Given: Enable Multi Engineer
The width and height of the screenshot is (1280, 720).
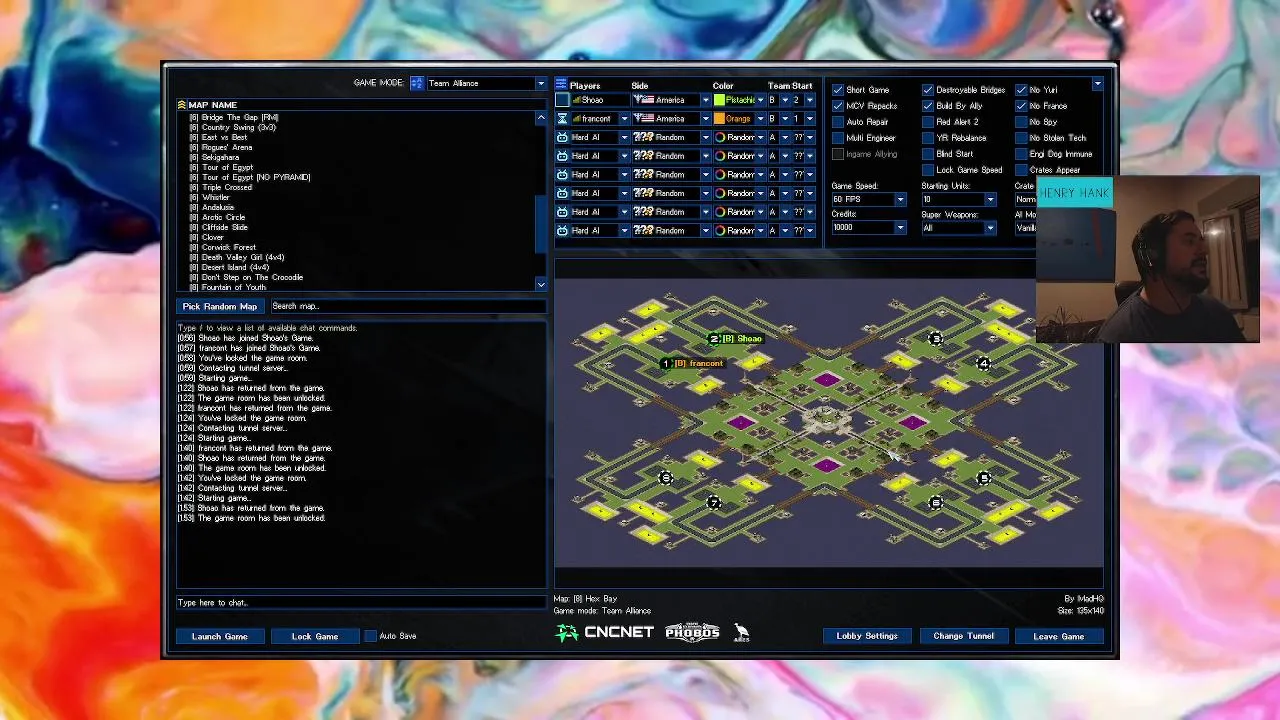Looking at the screenshot, I should tap(838, 138).
